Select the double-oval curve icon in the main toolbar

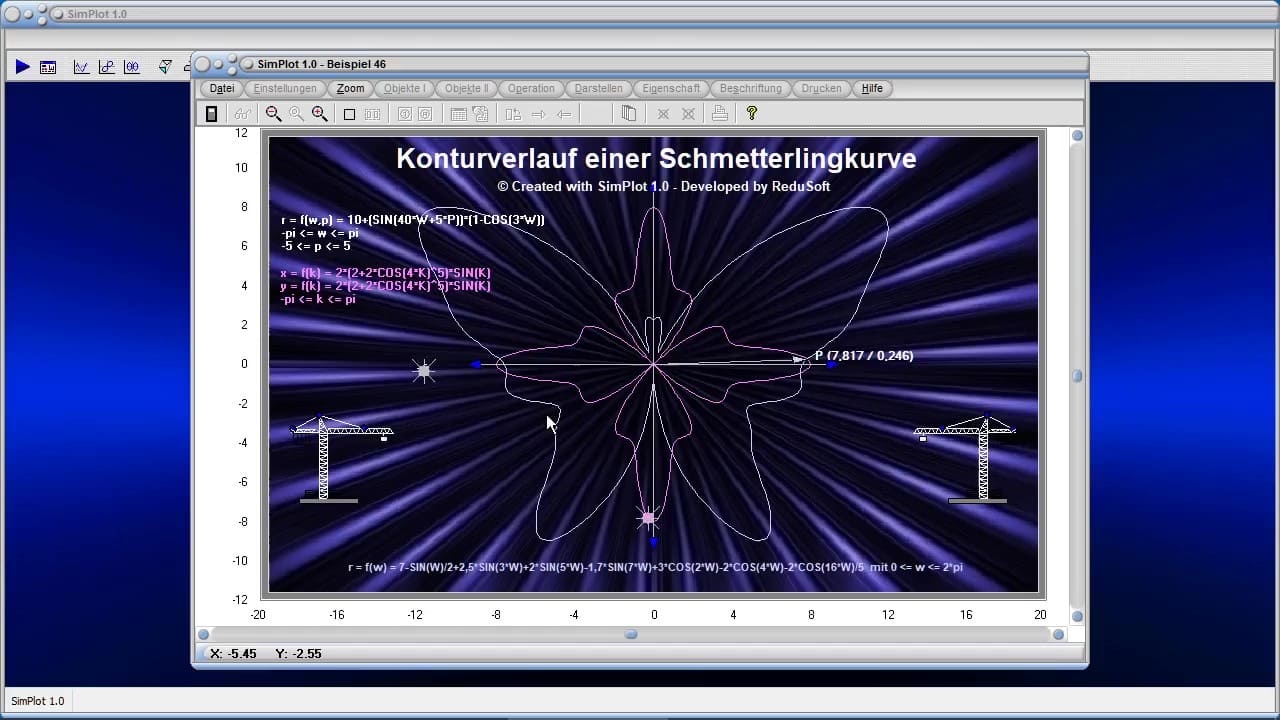[132, 67]
